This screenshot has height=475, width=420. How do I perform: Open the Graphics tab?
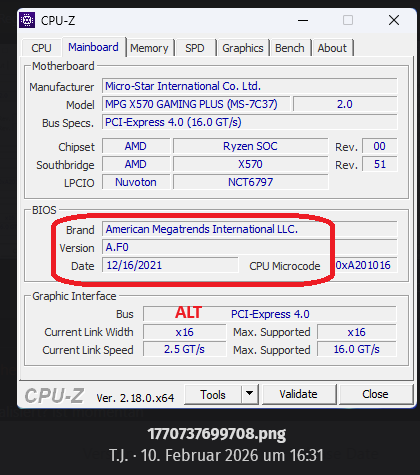tap(243, 48)
